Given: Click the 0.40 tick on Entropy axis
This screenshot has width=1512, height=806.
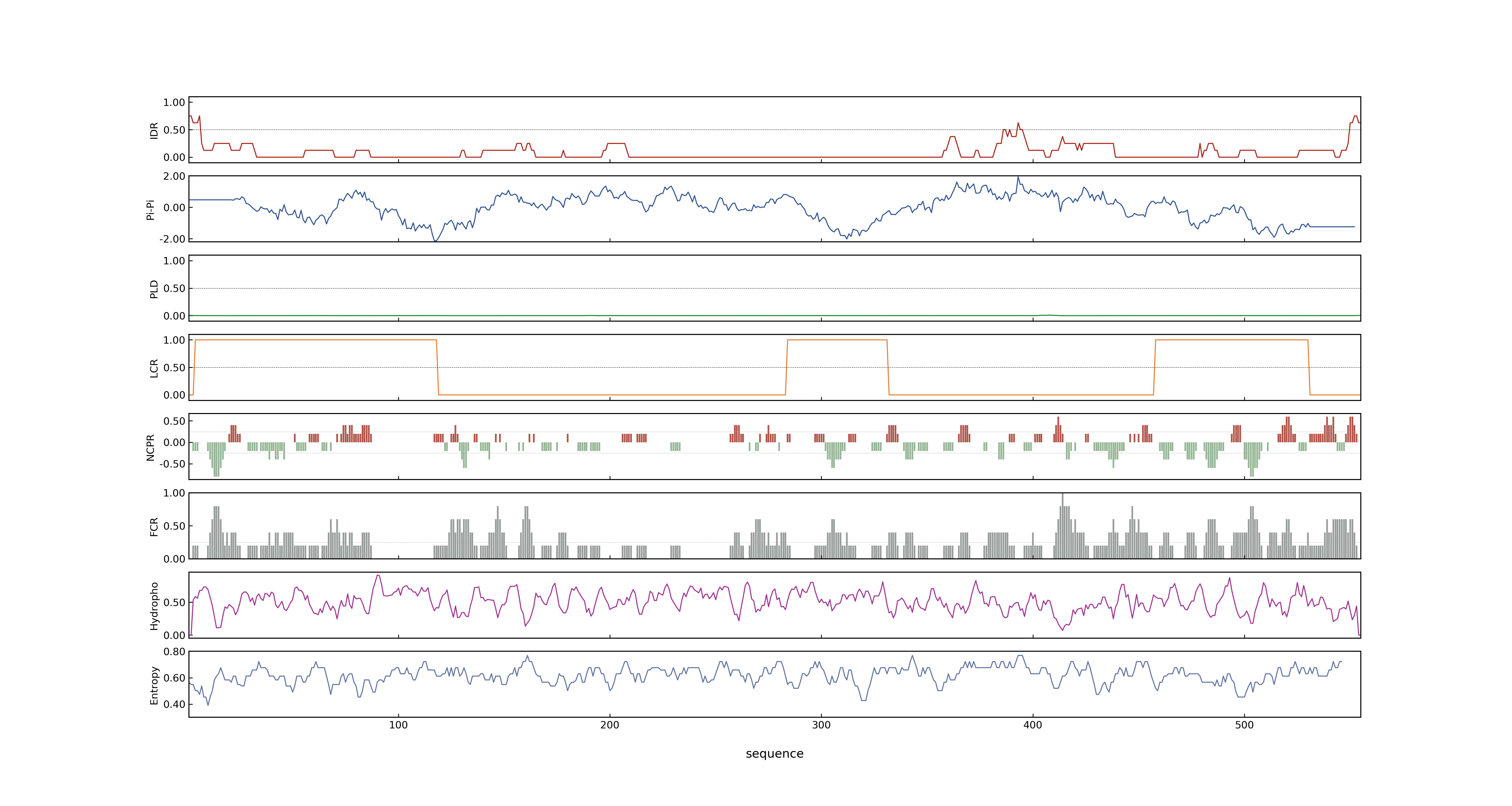Looking at the screenshot, I should coord(174,704).
